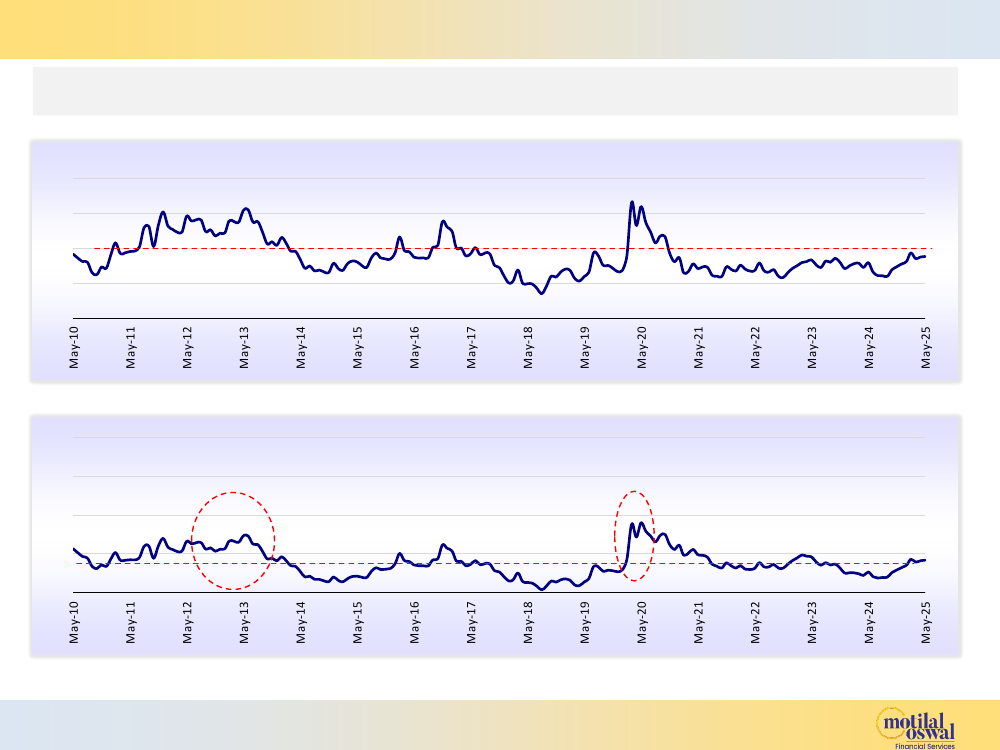1000x750 pixels.
Task: Click the Motilal Oswal logo
Action: (x=914, y=724)
